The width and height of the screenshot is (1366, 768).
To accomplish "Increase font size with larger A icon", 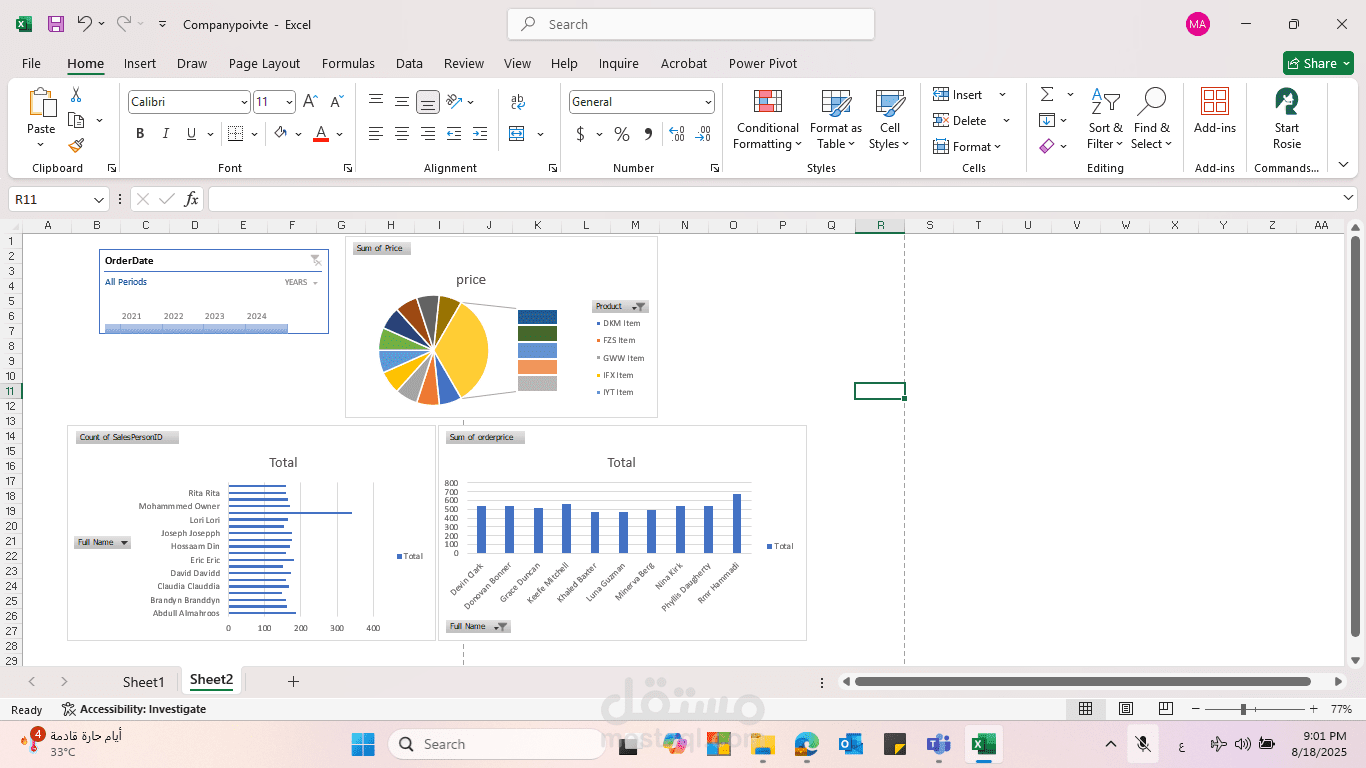I will (310, 102).
